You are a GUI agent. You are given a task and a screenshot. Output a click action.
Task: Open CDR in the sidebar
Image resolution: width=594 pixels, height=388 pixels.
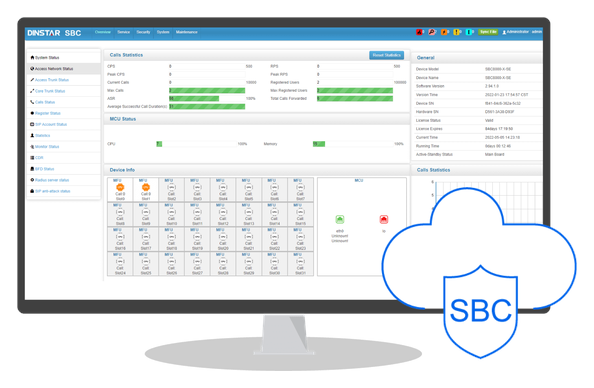tap(64, 158)
